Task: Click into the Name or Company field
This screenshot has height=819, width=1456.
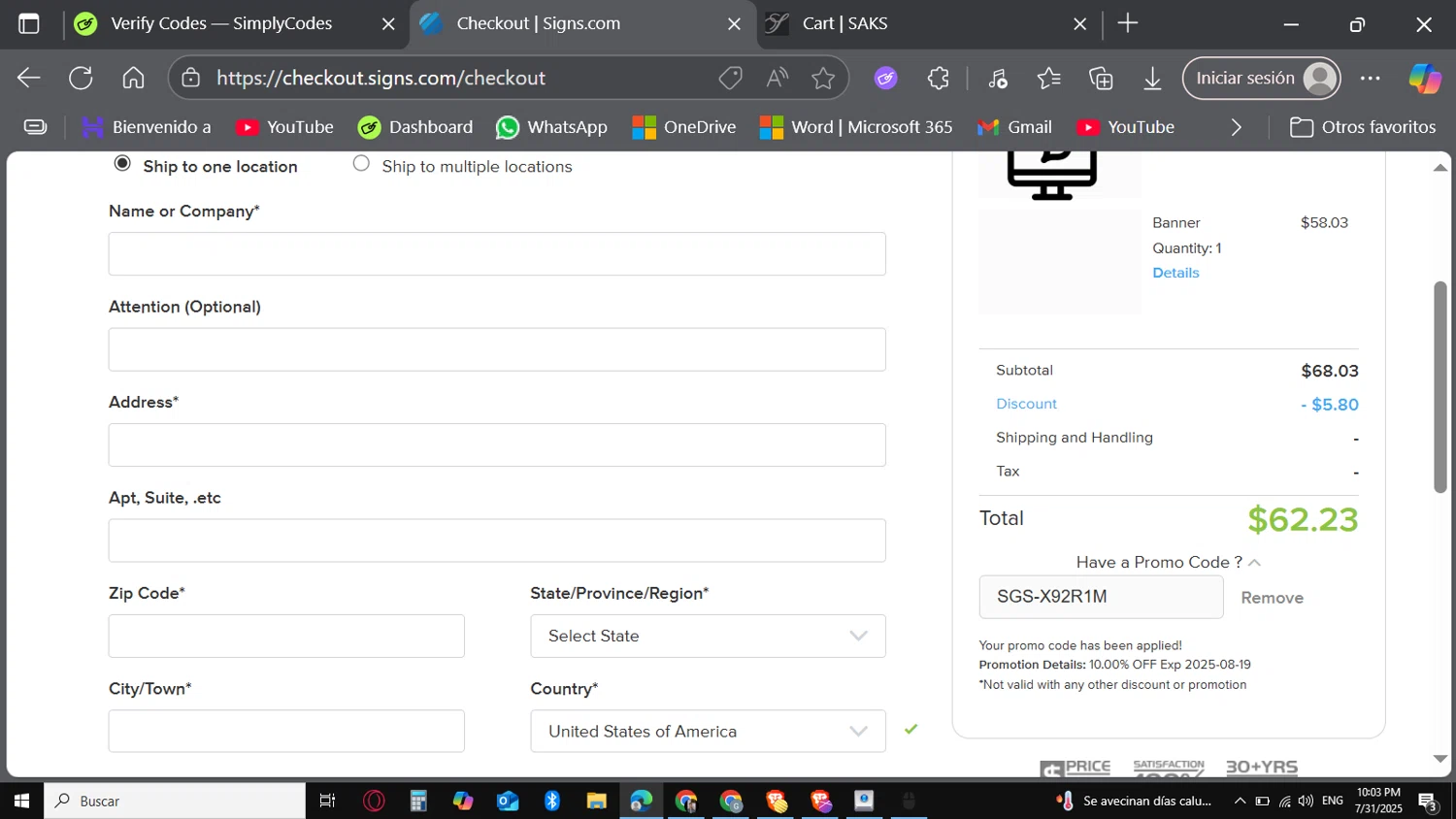Action: click(x=497, y=254)
